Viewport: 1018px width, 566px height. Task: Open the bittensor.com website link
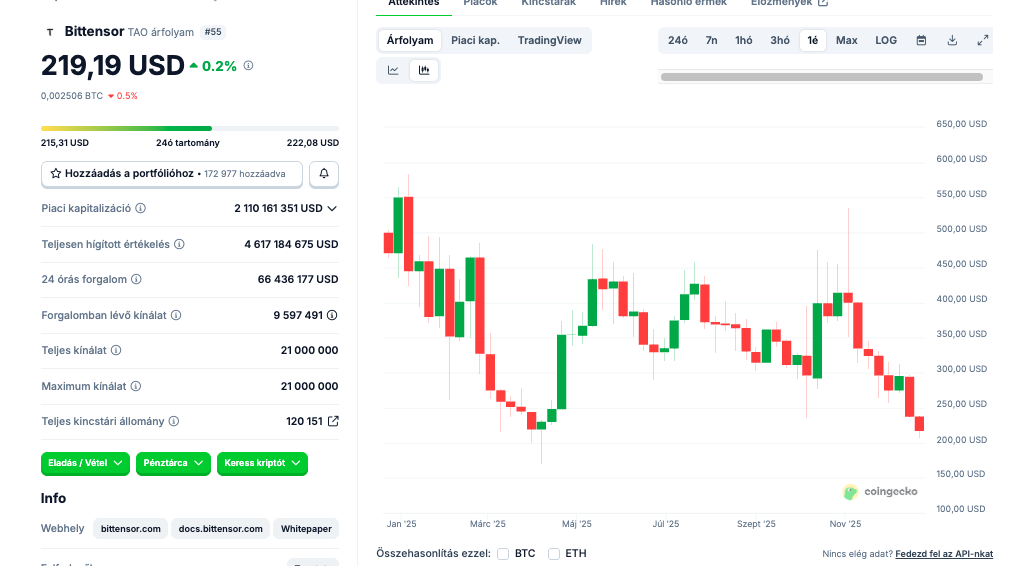(x=131, y=529)
